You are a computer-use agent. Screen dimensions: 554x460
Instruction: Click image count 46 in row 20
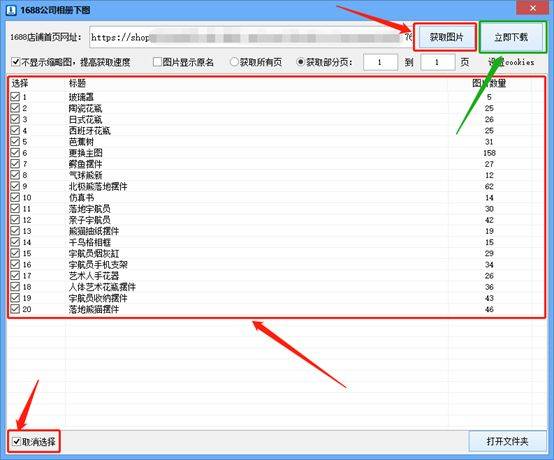[x=489, y=309]
